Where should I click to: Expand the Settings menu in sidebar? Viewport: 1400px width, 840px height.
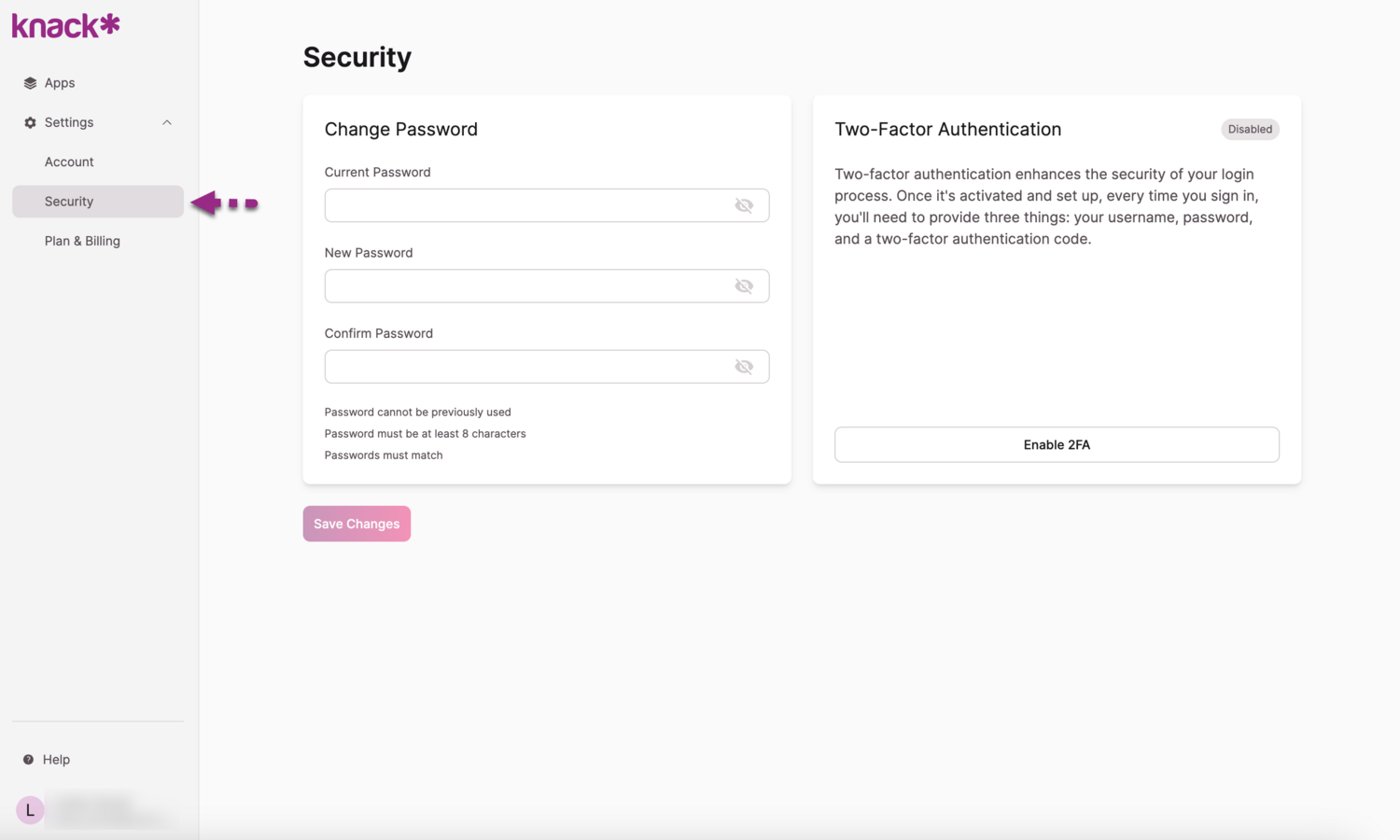[69, 122]
